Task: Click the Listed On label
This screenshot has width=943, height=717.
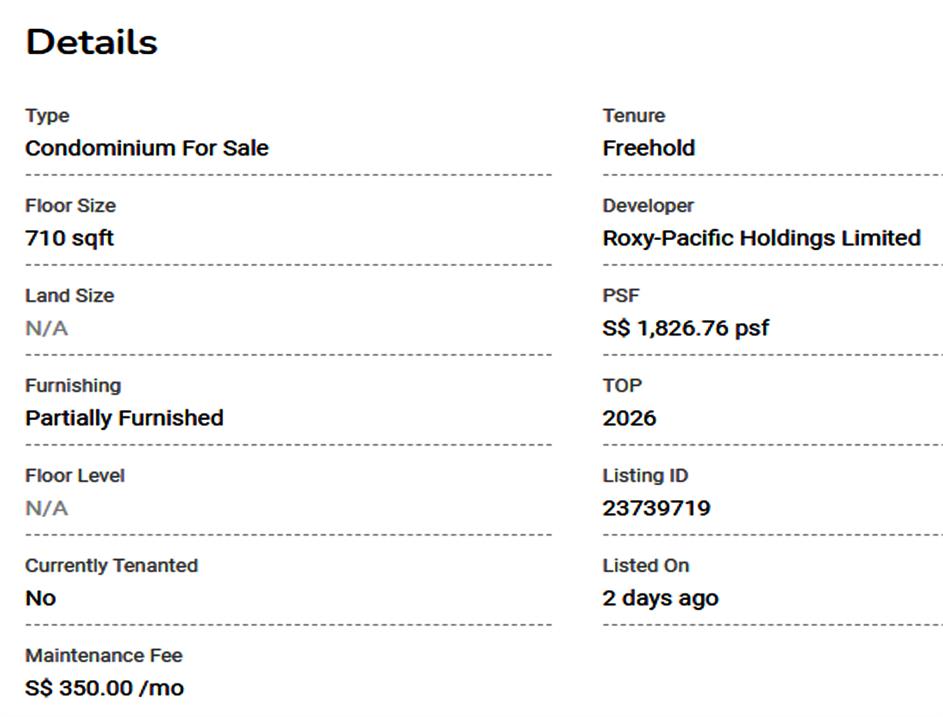Action: click(x=645, y=566)
